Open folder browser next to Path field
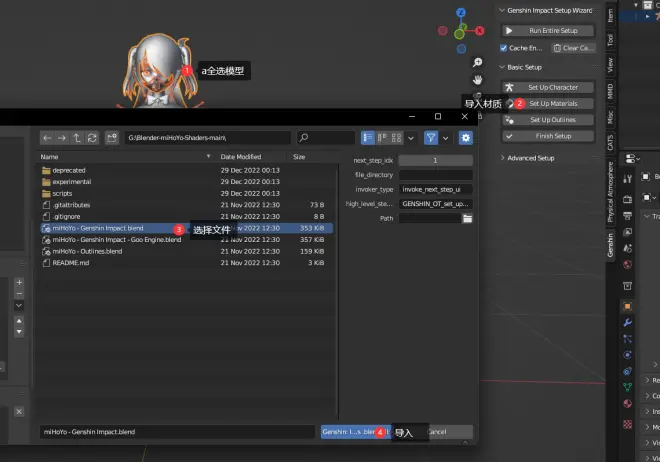The width and height of the screenshot is (660, 462). coord(467,218)
